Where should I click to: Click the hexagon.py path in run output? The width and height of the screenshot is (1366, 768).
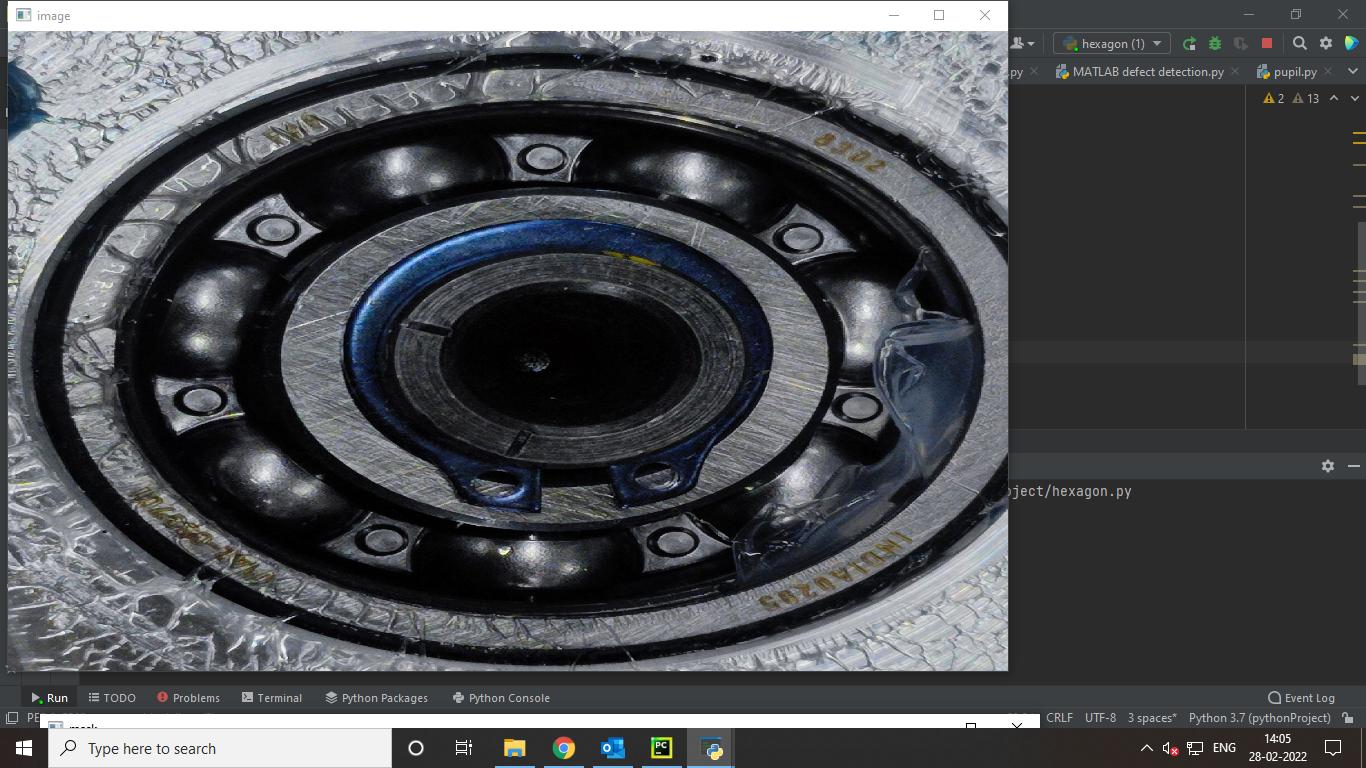pyautogui.click(x=1070, y=491)
